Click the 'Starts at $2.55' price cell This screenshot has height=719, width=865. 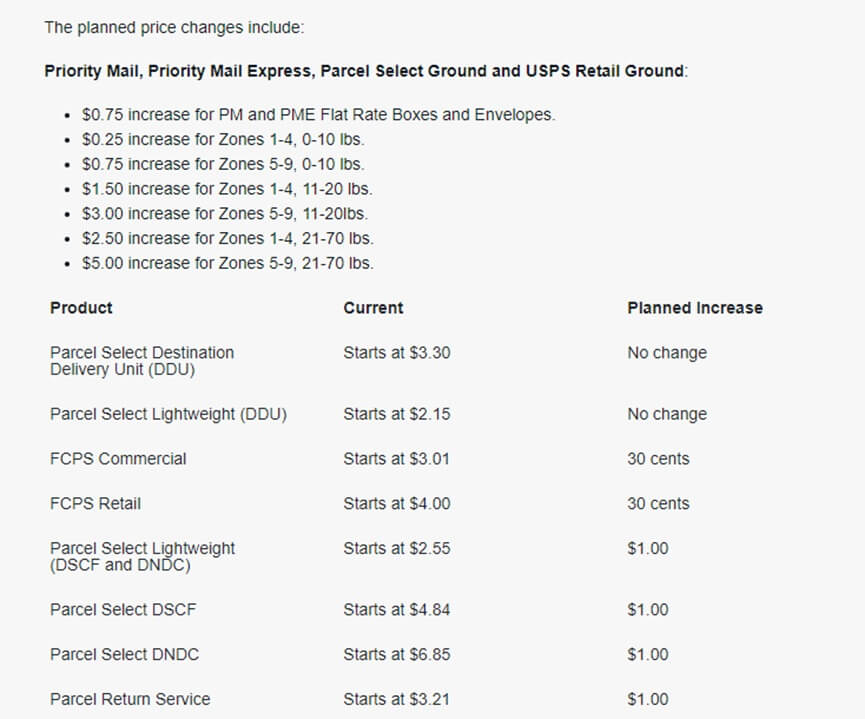coord(396,549)
